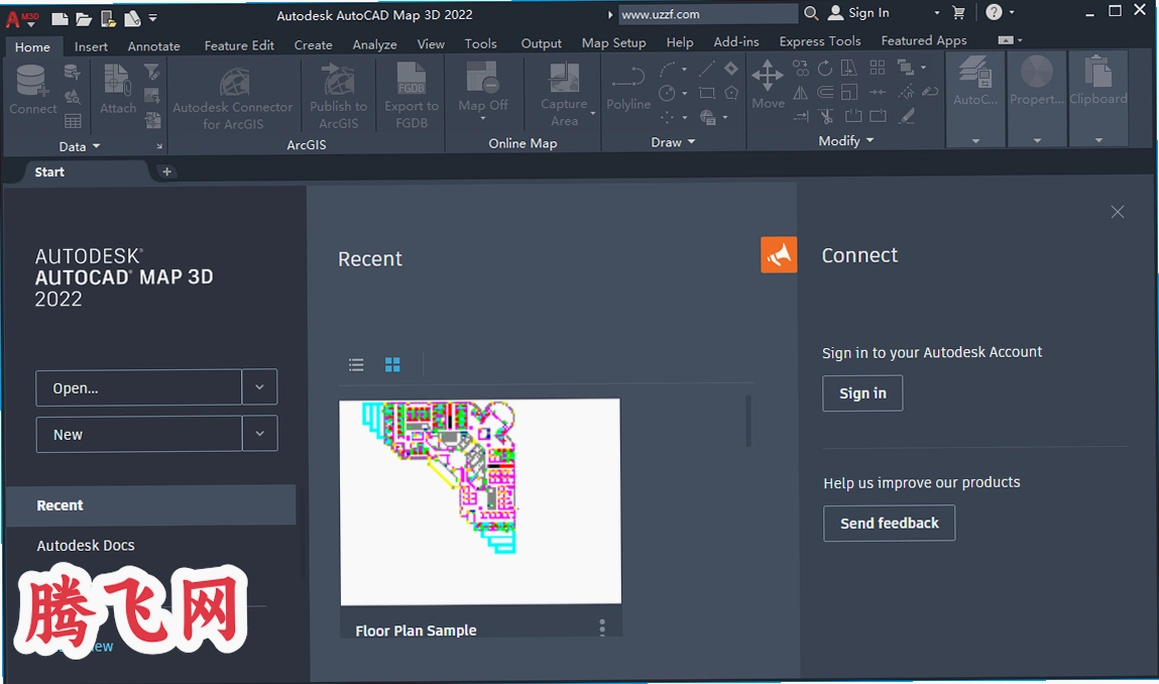Select the Polygon draw tool
This screenshot has height=684, width=1159.
(732, 93)
